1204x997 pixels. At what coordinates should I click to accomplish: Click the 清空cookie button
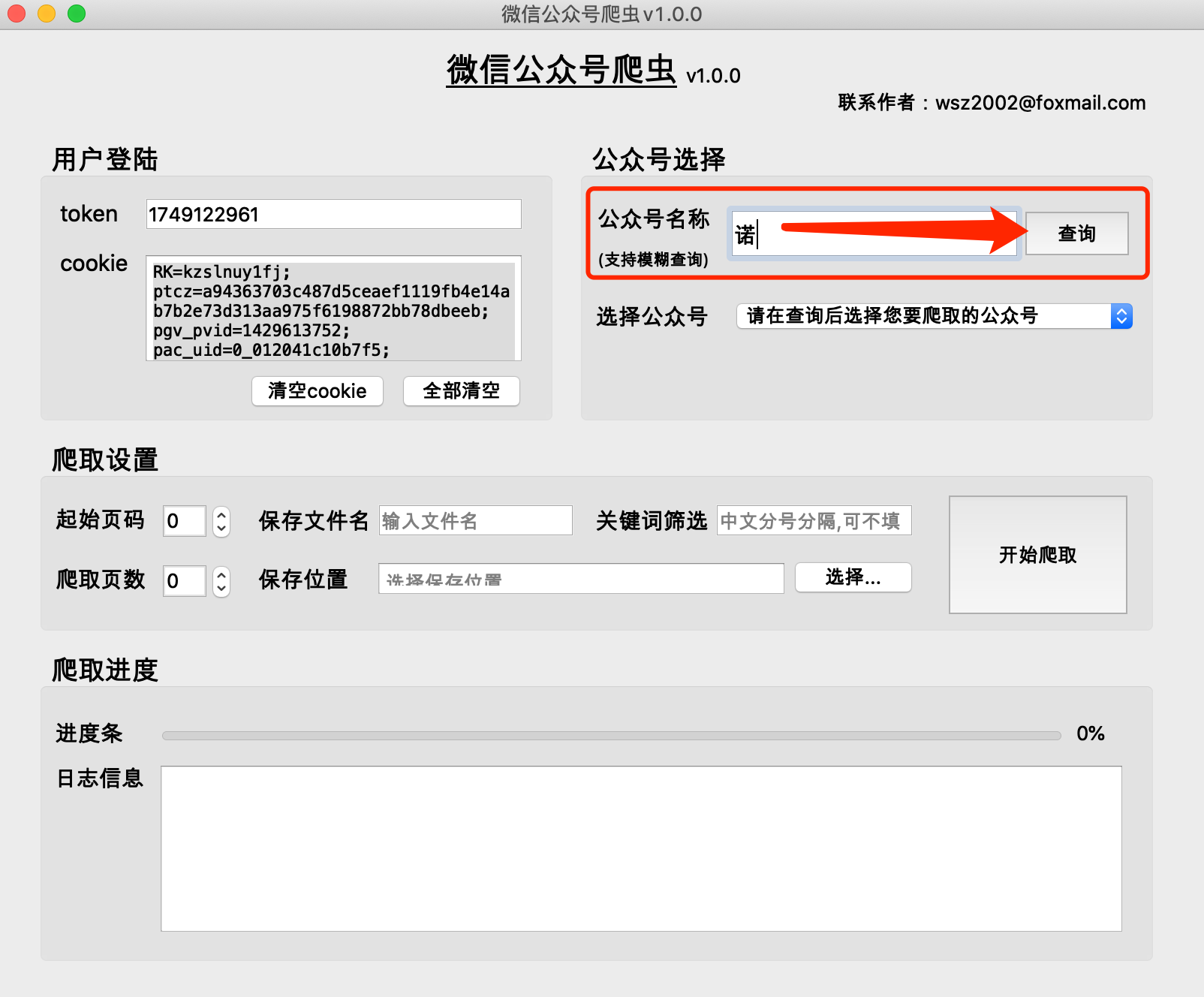(318, 391)
